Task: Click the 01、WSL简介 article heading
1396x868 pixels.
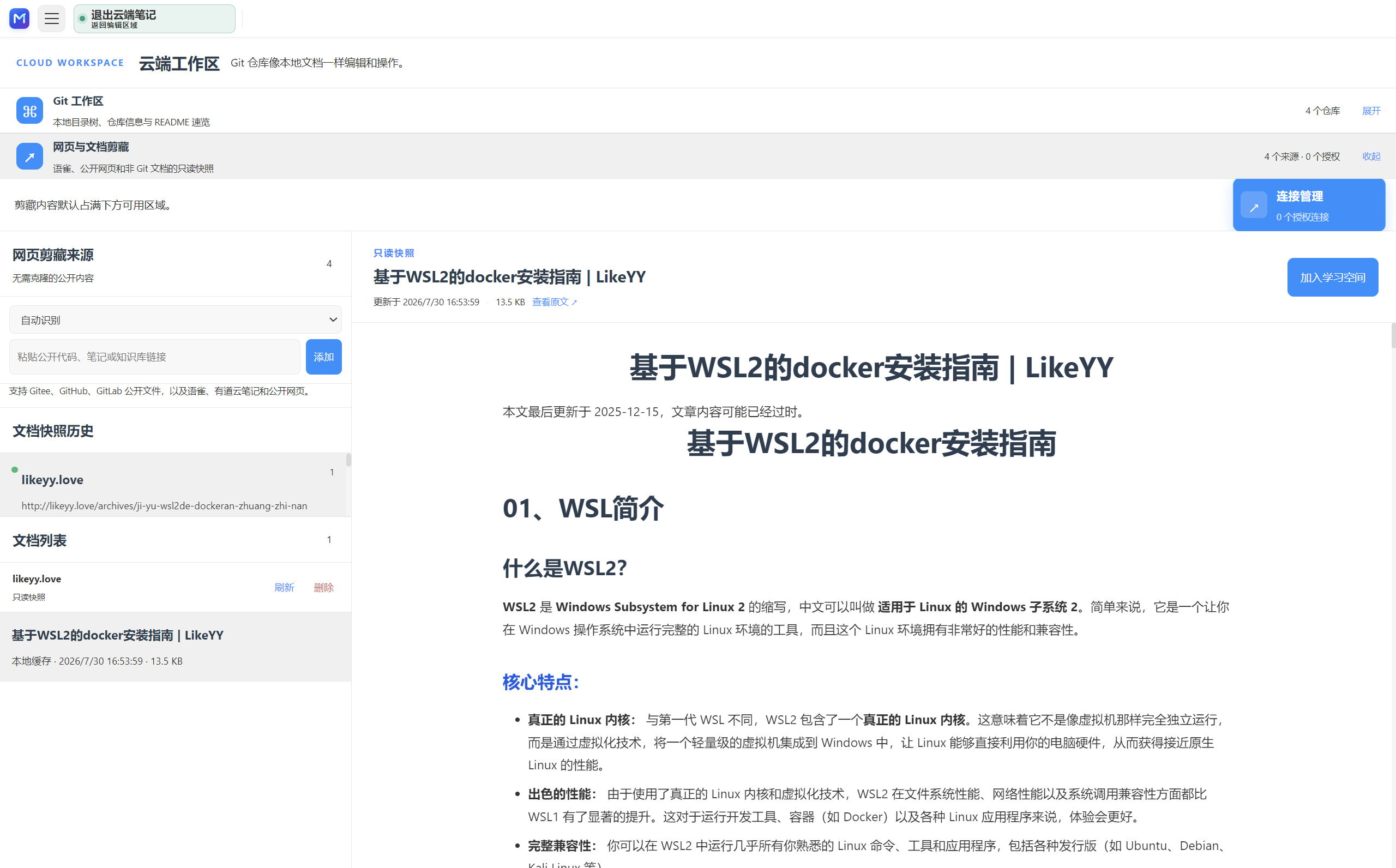Action: coord(583,508)
